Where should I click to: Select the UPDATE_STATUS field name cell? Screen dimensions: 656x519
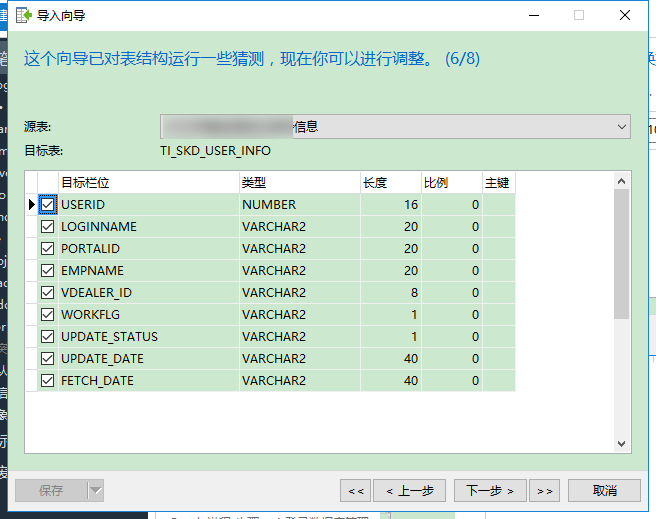[149, 336]
